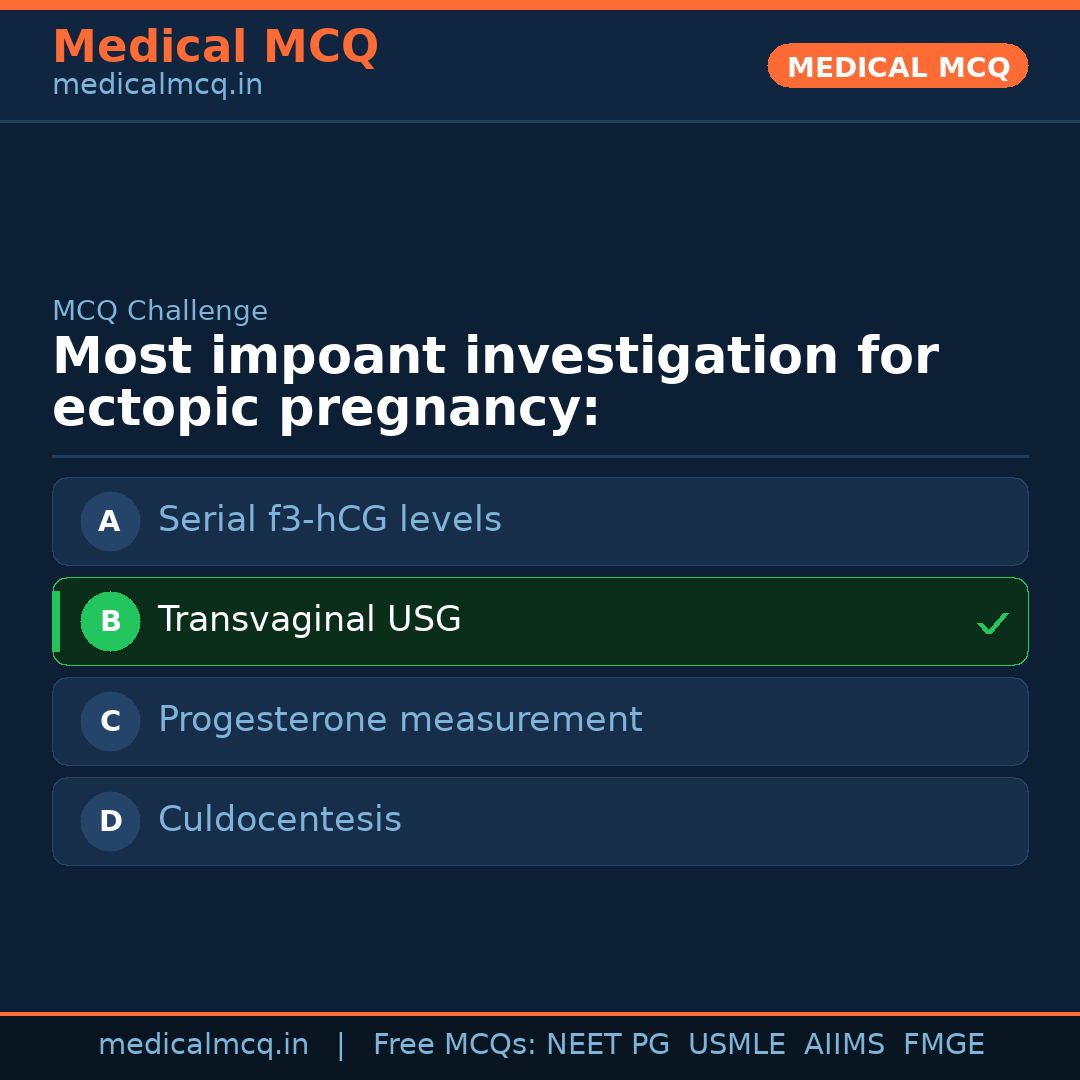The height and width of the screenshot is (1080, 1080).
Task: Pick the 'Culdocentesis' answer option
Action: coord(280,820)
